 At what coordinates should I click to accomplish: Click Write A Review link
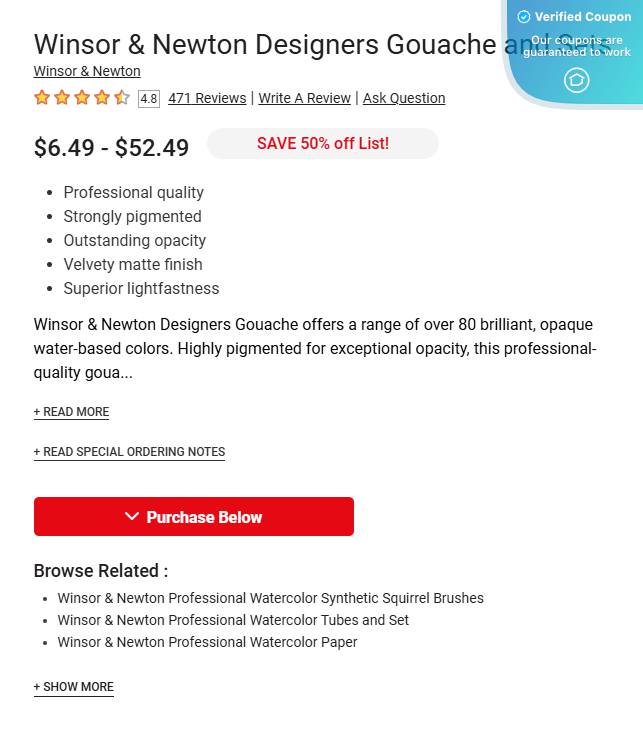[x=304, y=98]
